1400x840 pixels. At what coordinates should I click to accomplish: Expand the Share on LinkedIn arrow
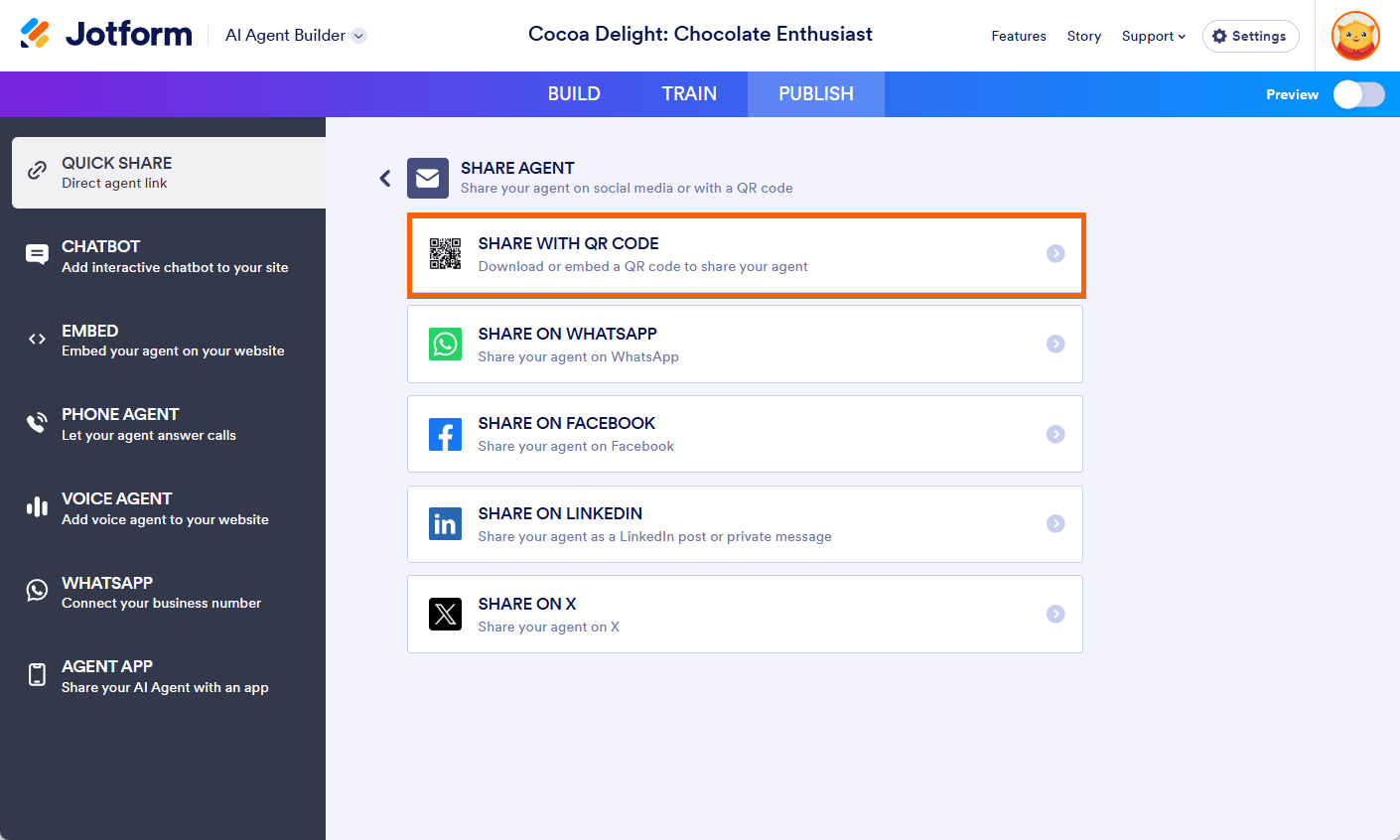click(1055, 523)
